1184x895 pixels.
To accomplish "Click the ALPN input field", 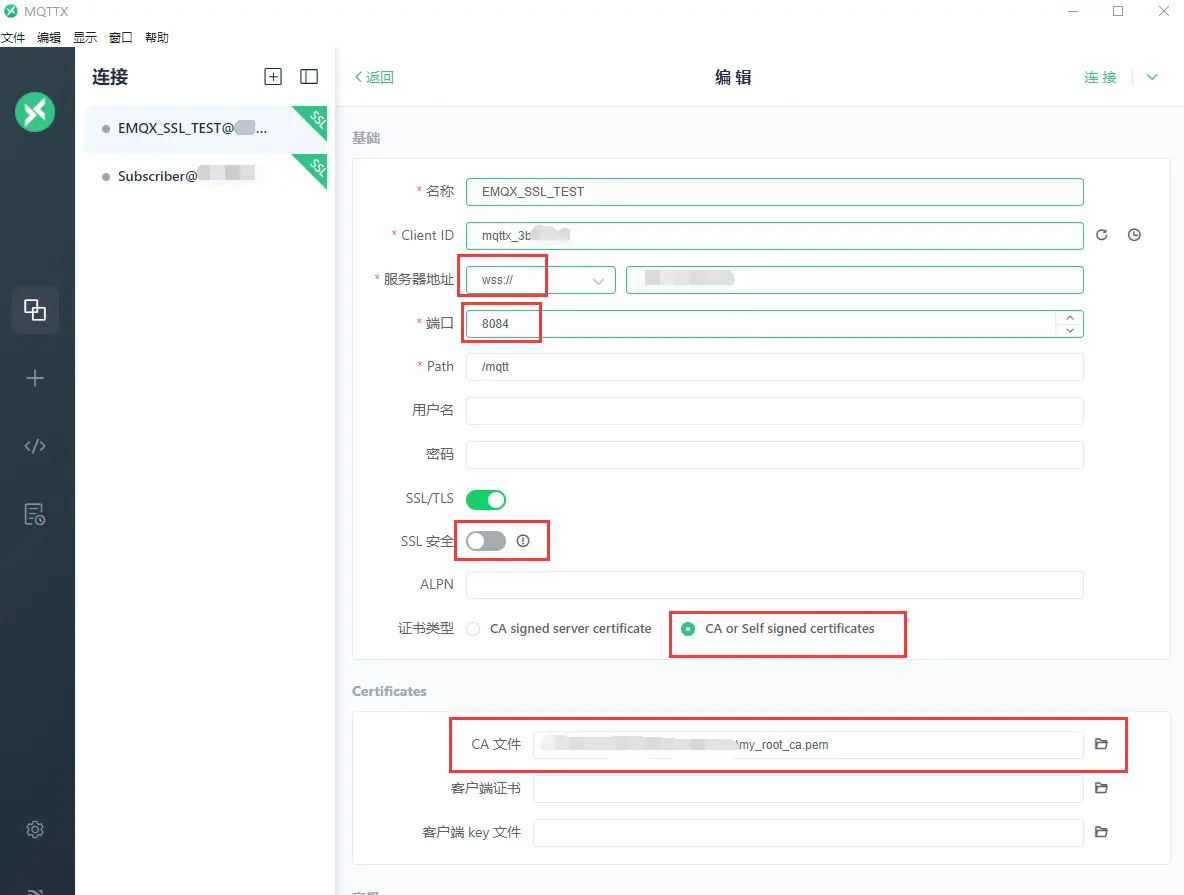I will 775,585.
